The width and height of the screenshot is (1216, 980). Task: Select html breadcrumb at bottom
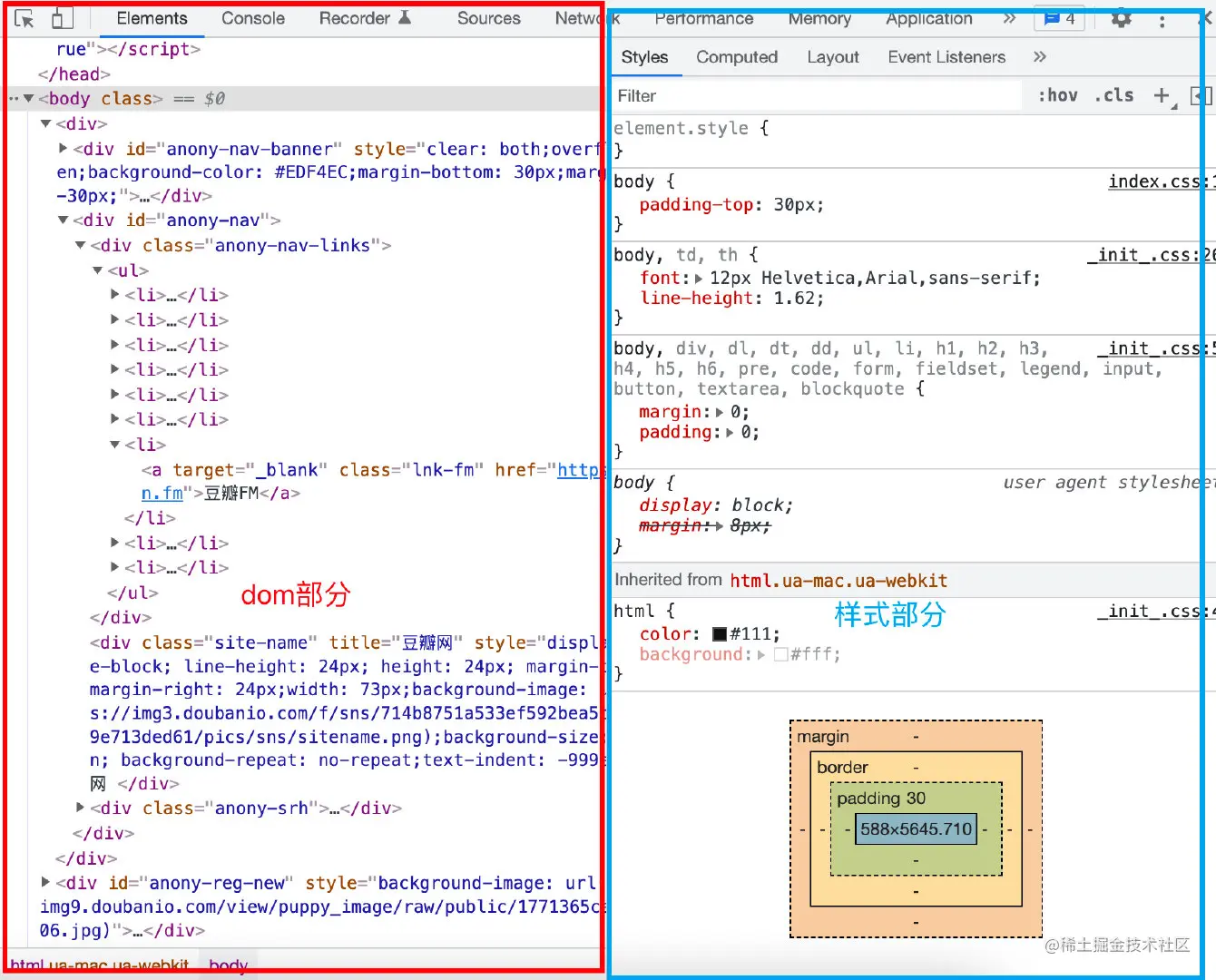(x=100, y=965)
